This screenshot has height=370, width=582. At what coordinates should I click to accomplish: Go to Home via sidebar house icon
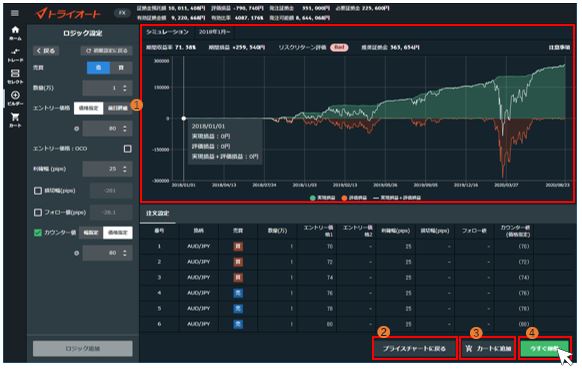pos(15,33)
